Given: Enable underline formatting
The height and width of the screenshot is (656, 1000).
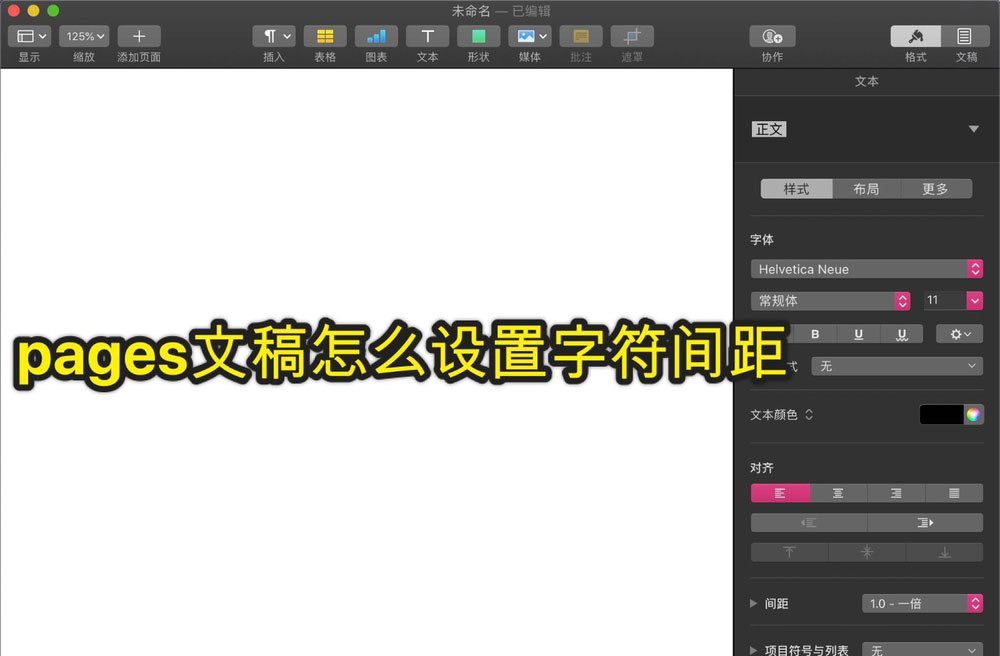Looking at the screenshot, I should click(x=859, y=333).
